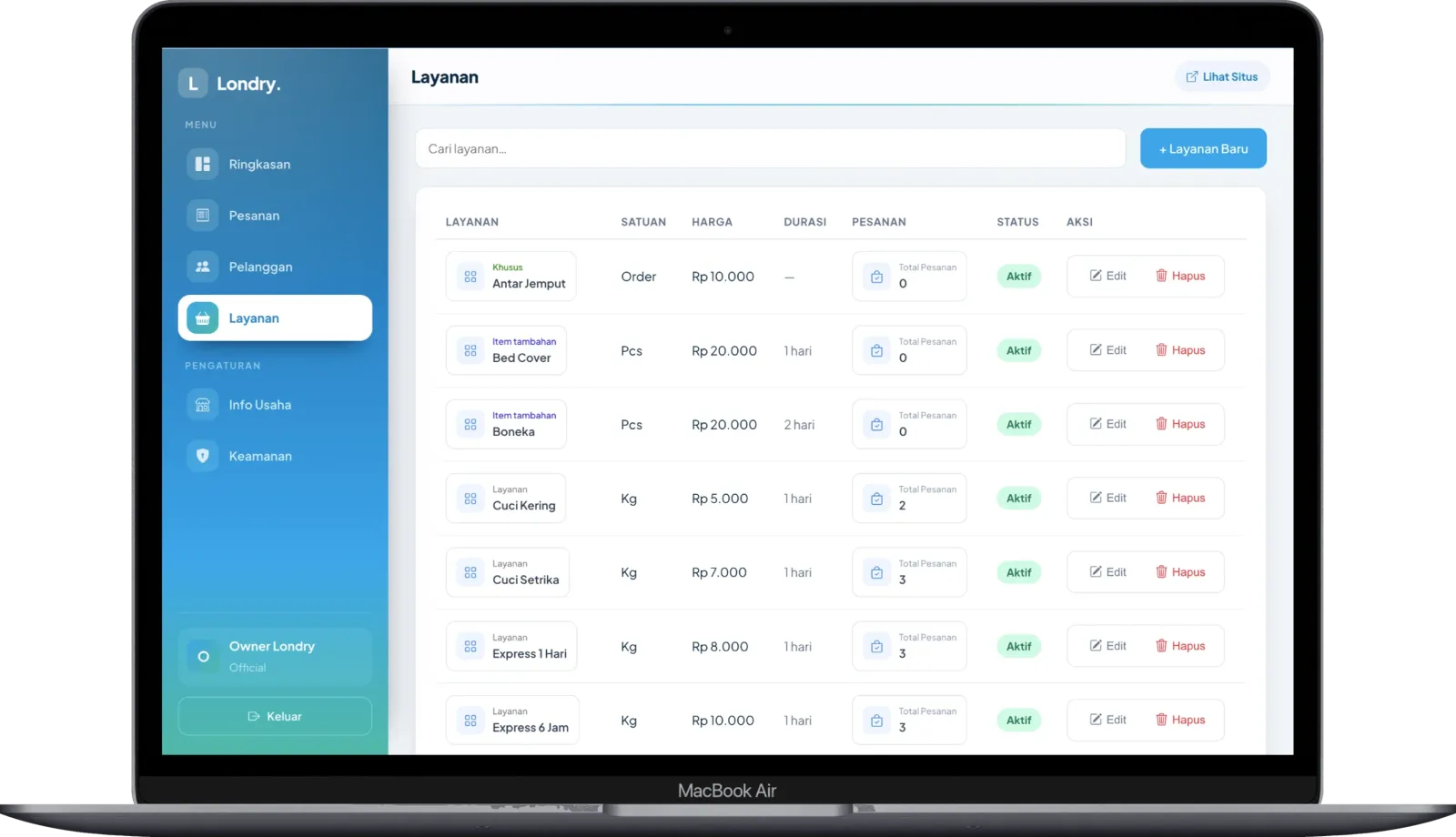
Task: Focus the Cari layanan search field
Action: 770,148
